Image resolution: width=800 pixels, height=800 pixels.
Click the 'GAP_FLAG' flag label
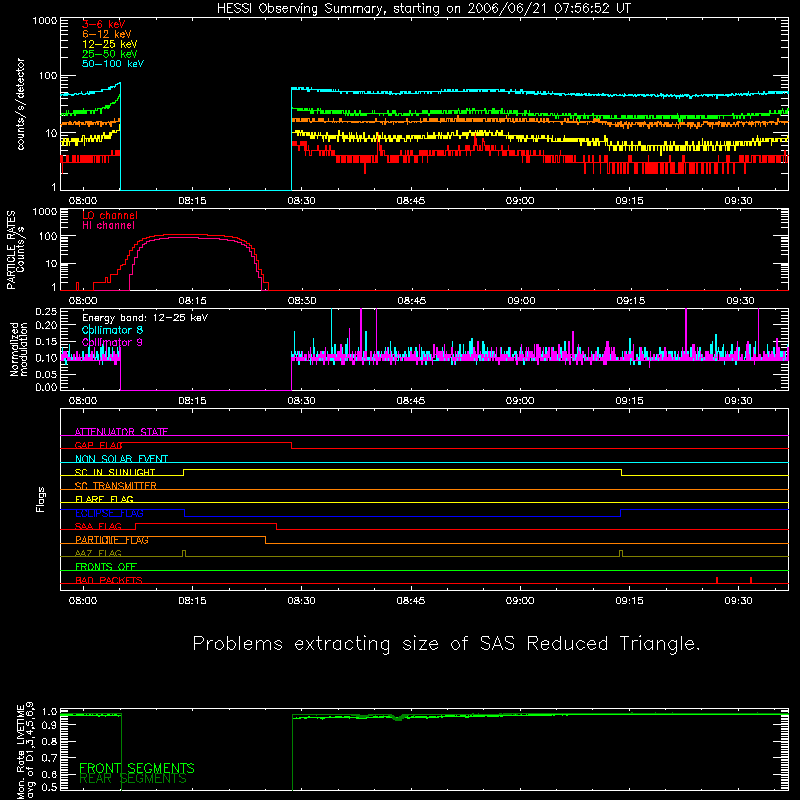coord(98,445)
